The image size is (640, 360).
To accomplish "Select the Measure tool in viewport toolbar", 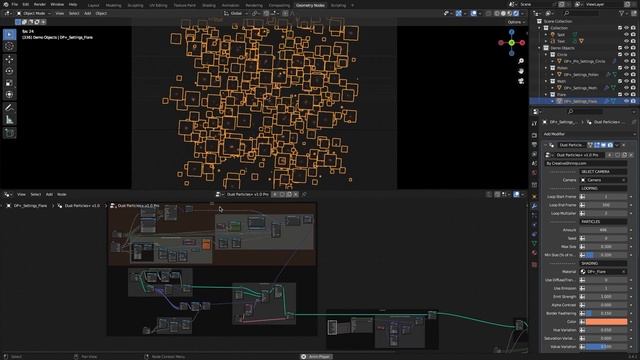I will (9, 120).
